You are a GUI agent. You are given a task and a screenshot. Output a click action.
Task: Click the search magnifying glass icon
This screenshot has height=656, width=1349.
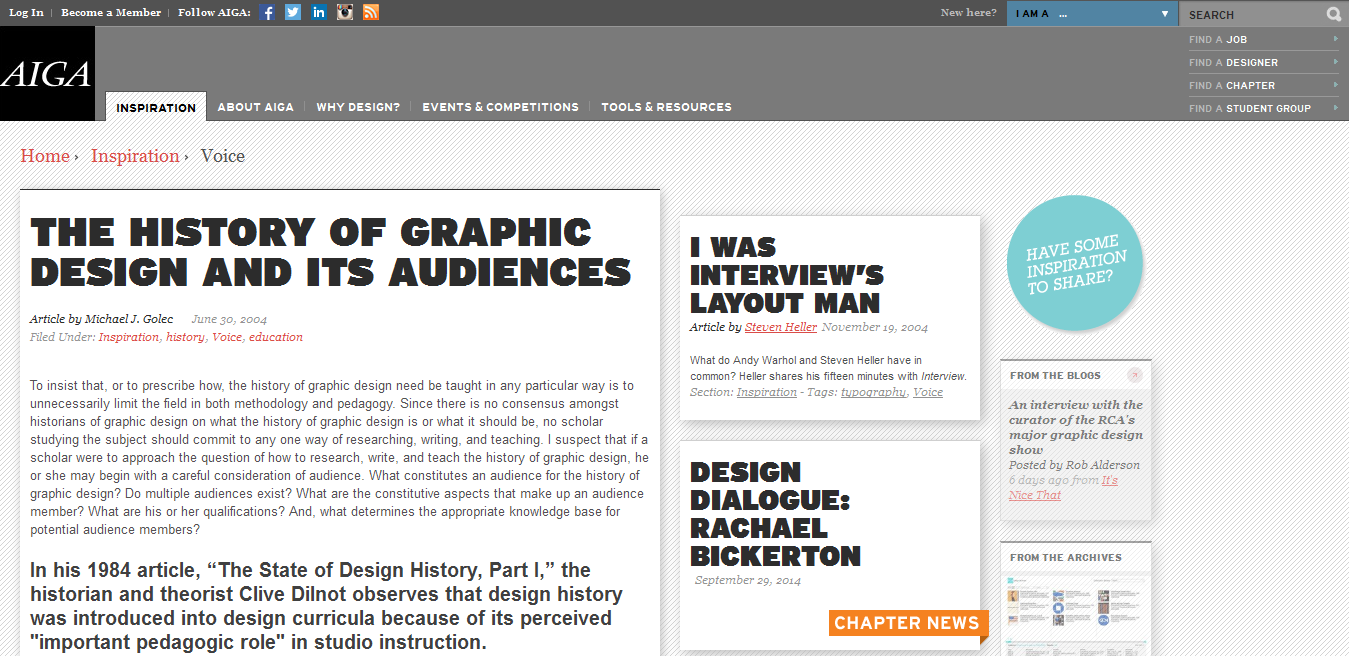click(x=1333, y=14)
